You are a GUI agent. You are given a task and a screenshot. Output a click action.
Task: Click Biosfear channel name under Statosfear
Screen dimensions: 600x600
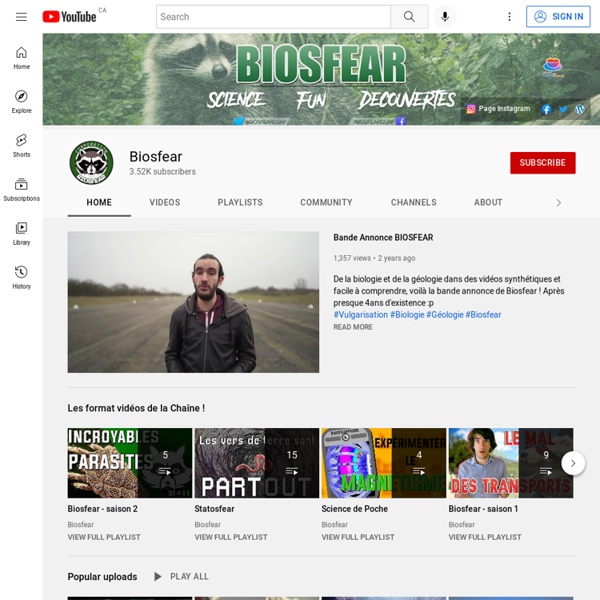[x=207, y=524]
